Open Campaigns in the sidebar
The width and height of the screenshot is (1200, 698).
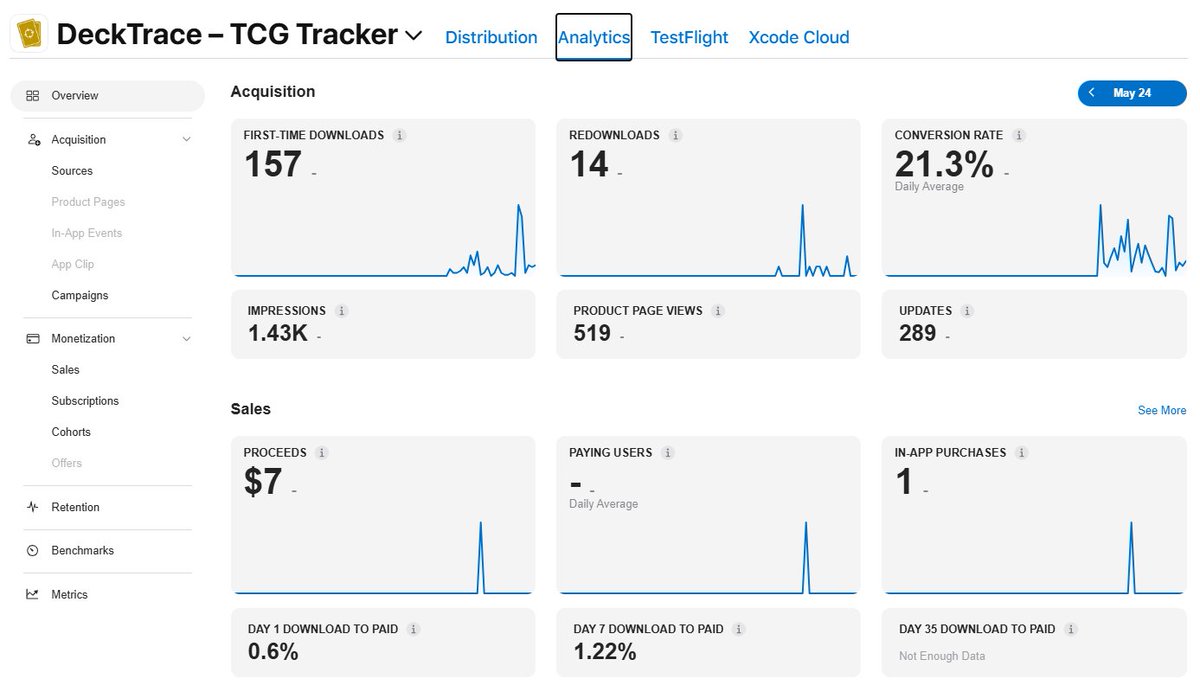coord(80,295)
